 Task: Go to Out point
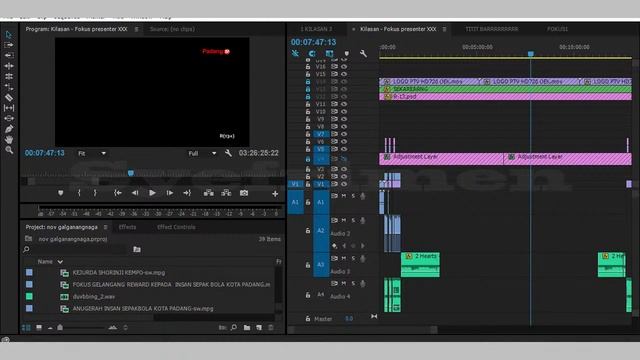click(x=187, y=193)
